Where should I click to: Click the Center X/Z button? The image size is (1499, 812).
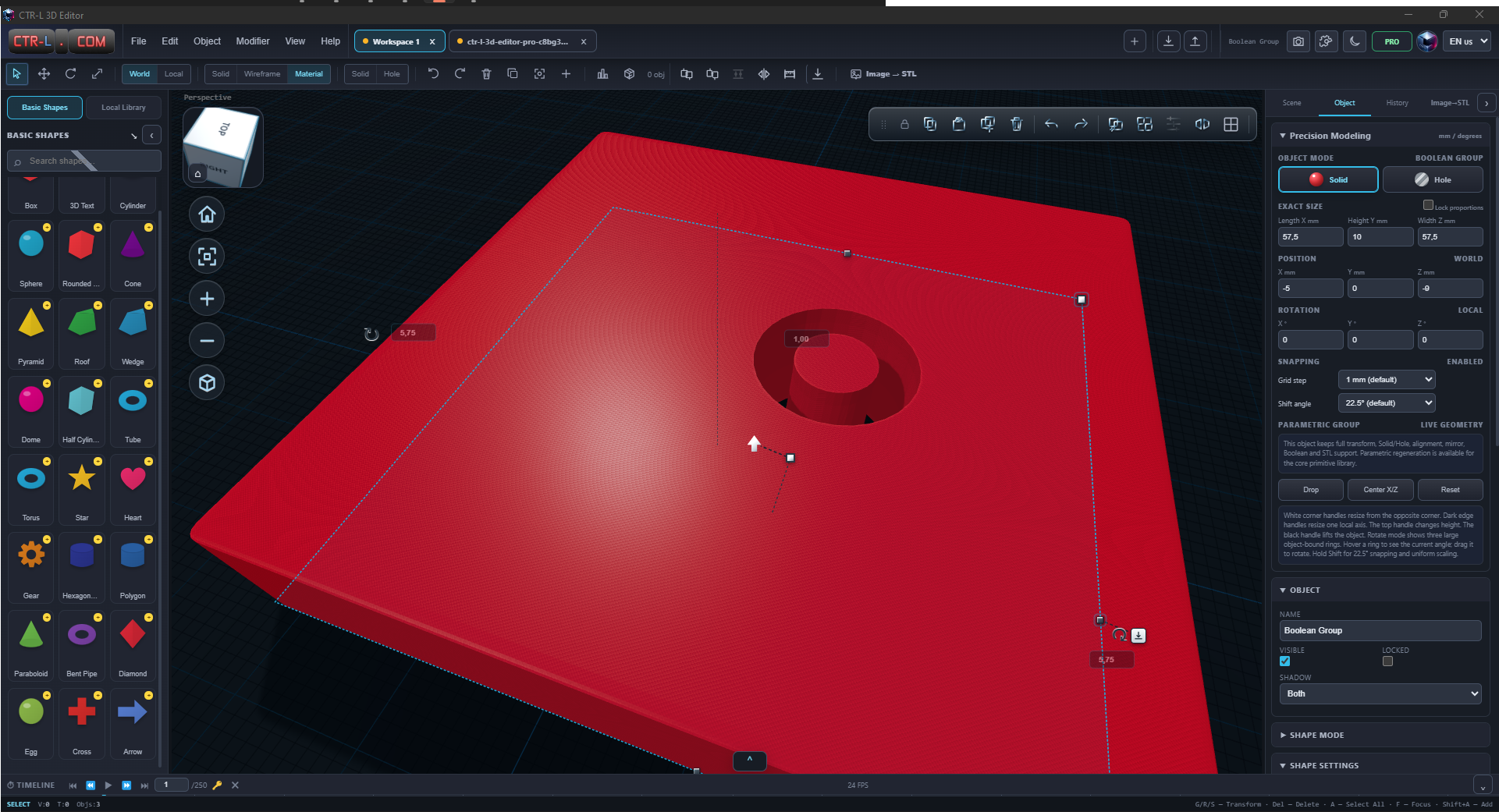click(1380, 490)
